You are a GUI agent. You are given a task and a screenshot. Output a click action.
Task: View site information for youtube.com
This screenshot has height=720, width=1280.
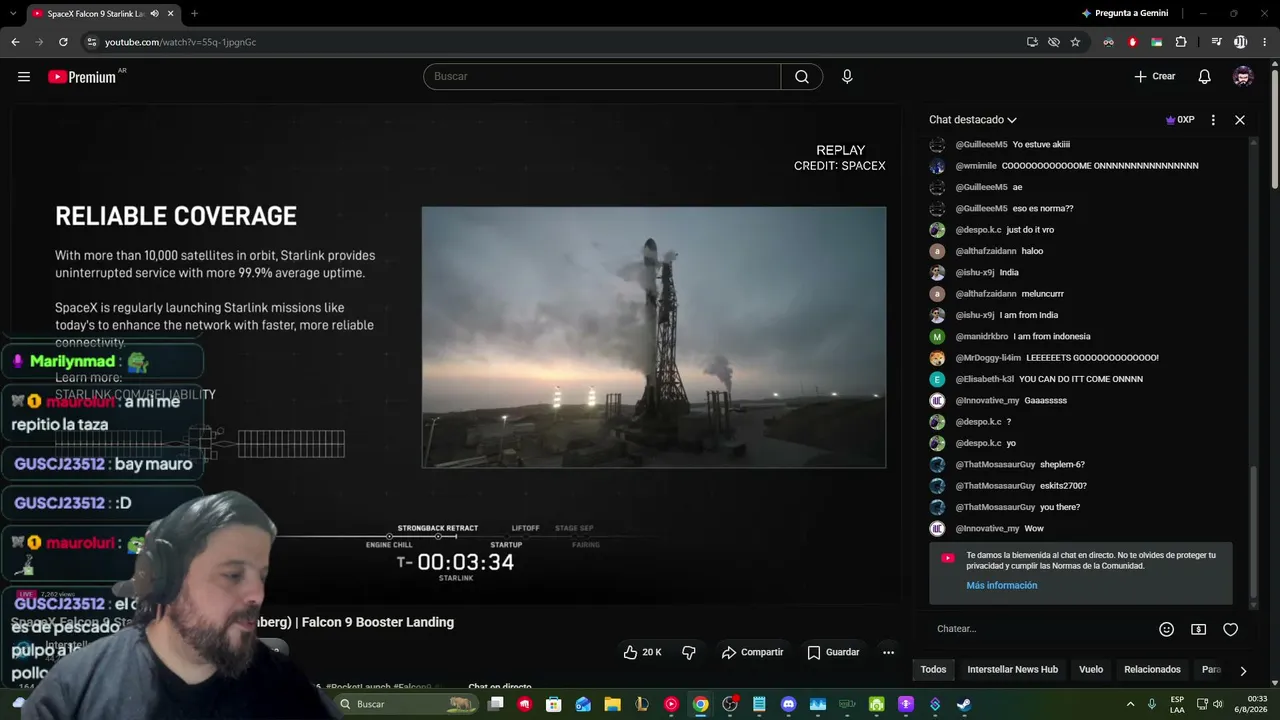[x=91, y=42]
